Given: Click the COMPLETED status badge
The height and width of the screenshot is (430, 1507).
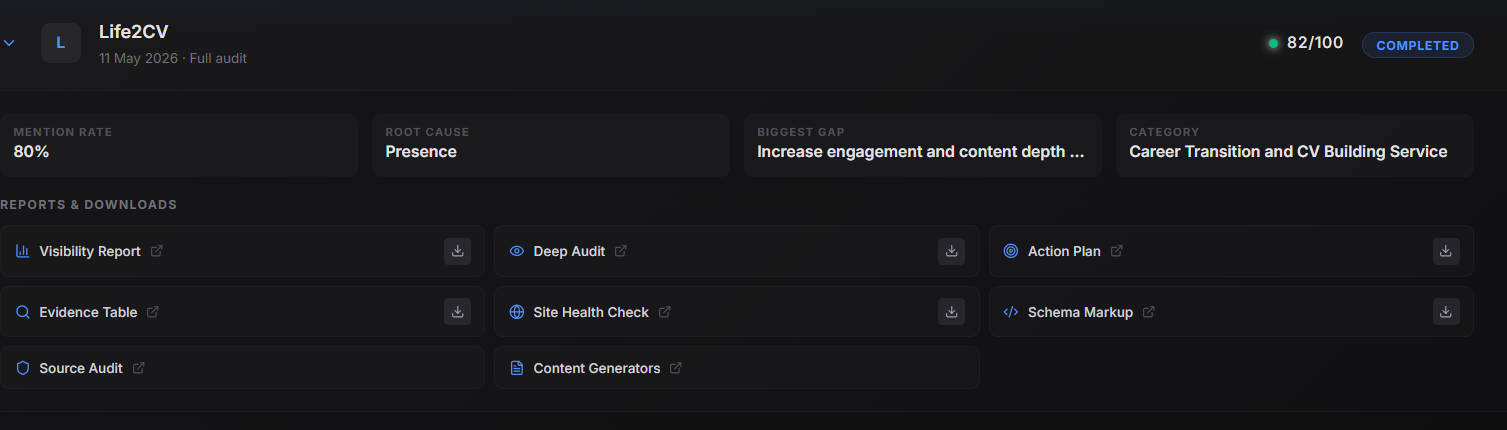Looking at the screenshot, I should coord(1417,45).
